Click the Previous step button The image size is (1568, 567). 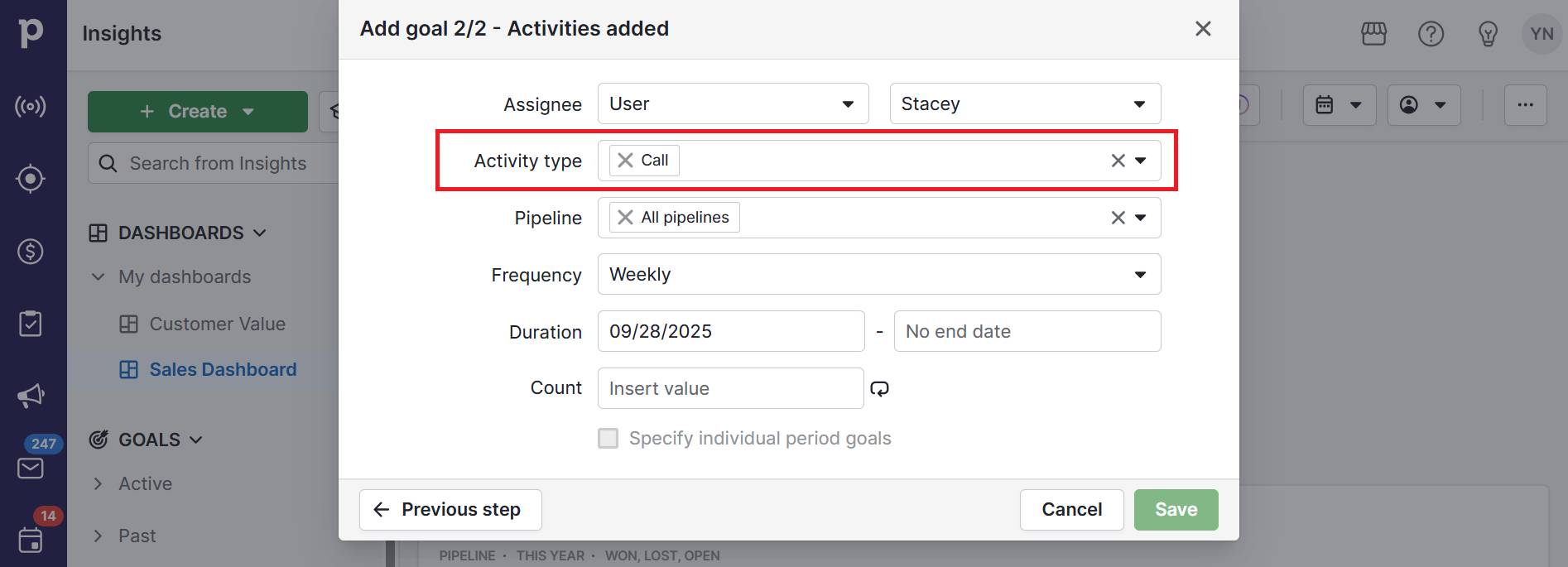(450, 509)
